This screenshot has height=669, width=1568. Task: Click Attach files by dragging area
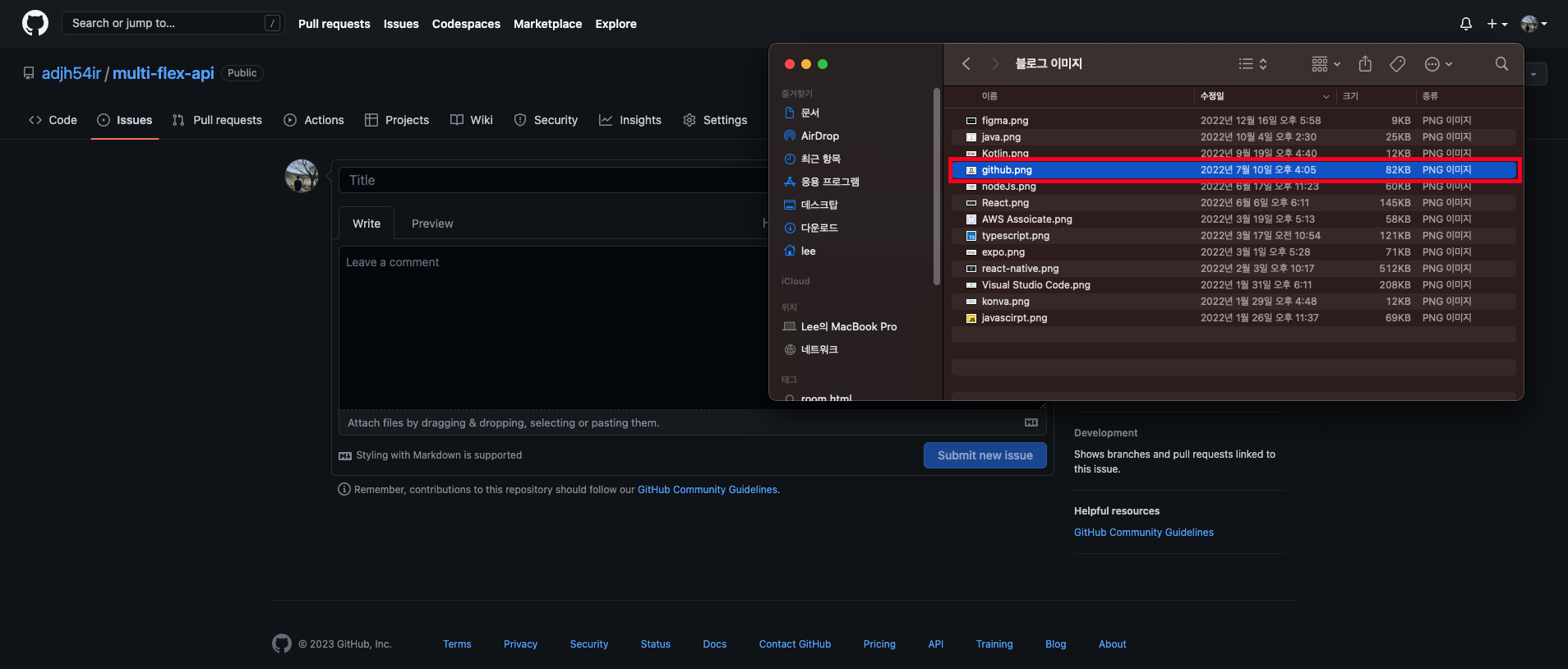692,423
